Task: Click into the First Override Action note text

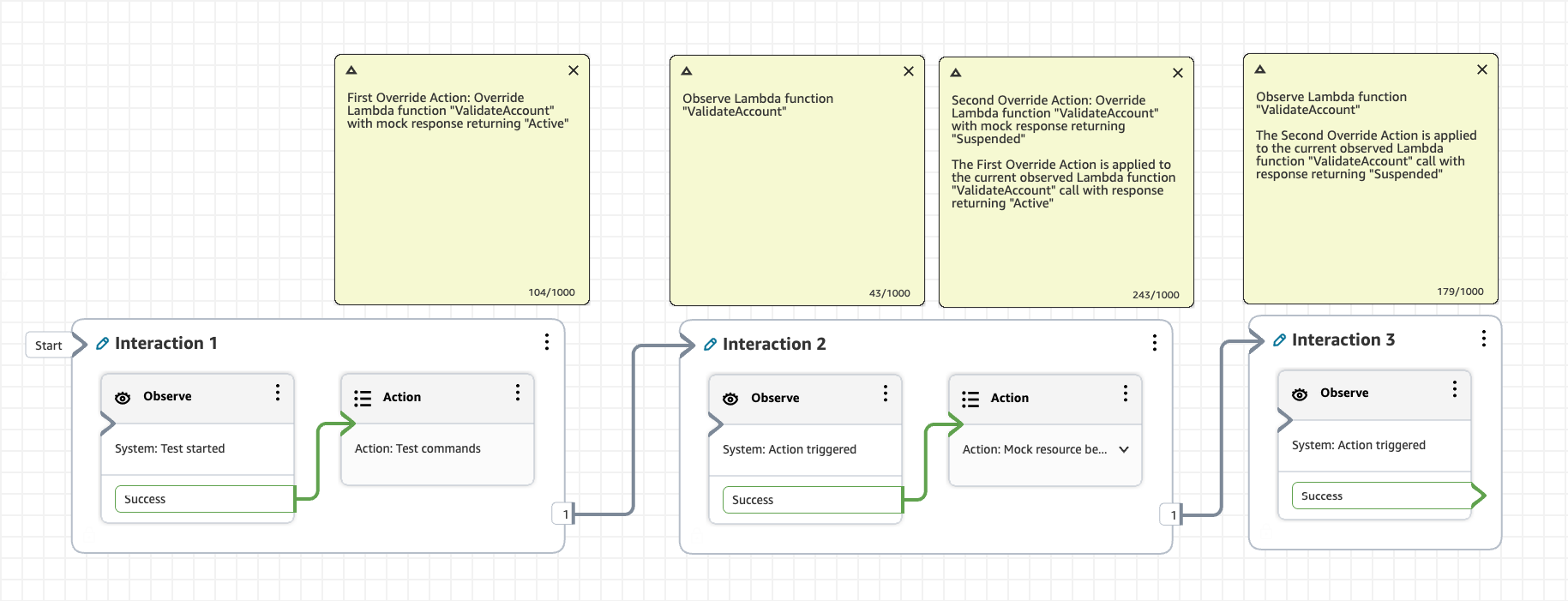Action: tap(458, 111)
